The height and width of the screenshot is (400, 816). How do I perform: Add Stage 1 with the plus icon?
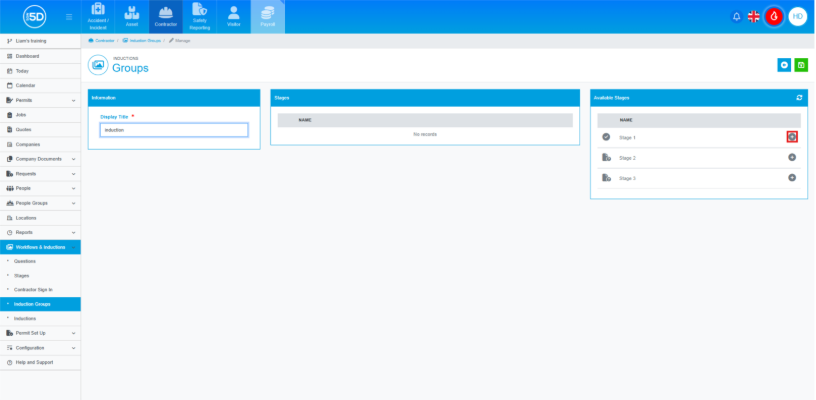pos(792,137)
